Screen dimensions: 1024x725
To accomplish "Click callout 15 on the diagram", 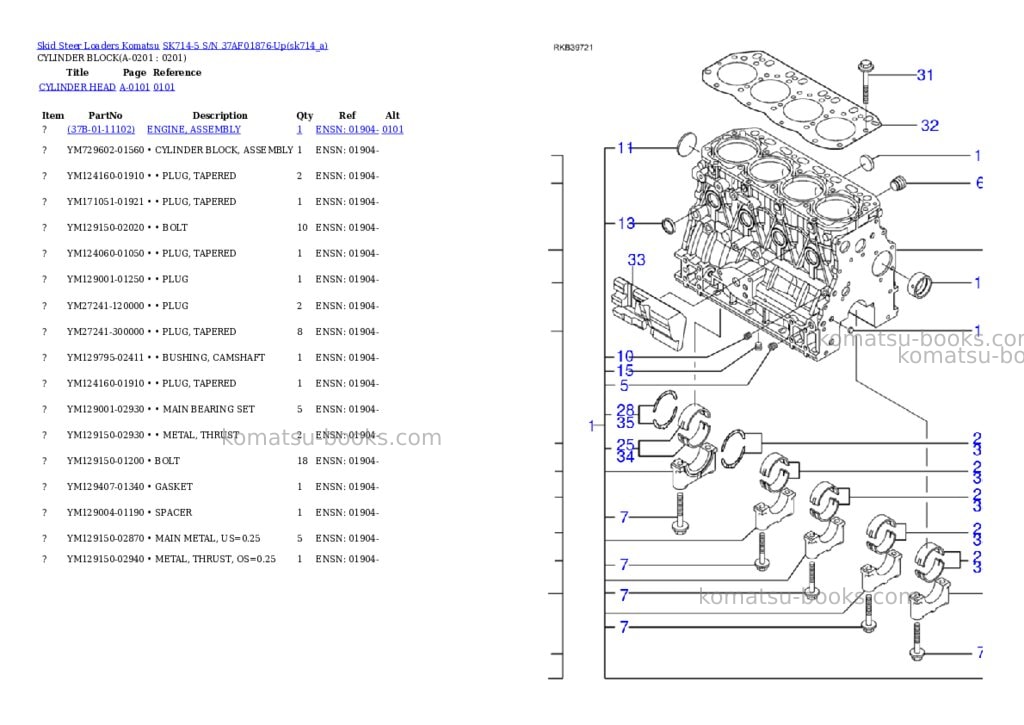I will tap(625, 370).
